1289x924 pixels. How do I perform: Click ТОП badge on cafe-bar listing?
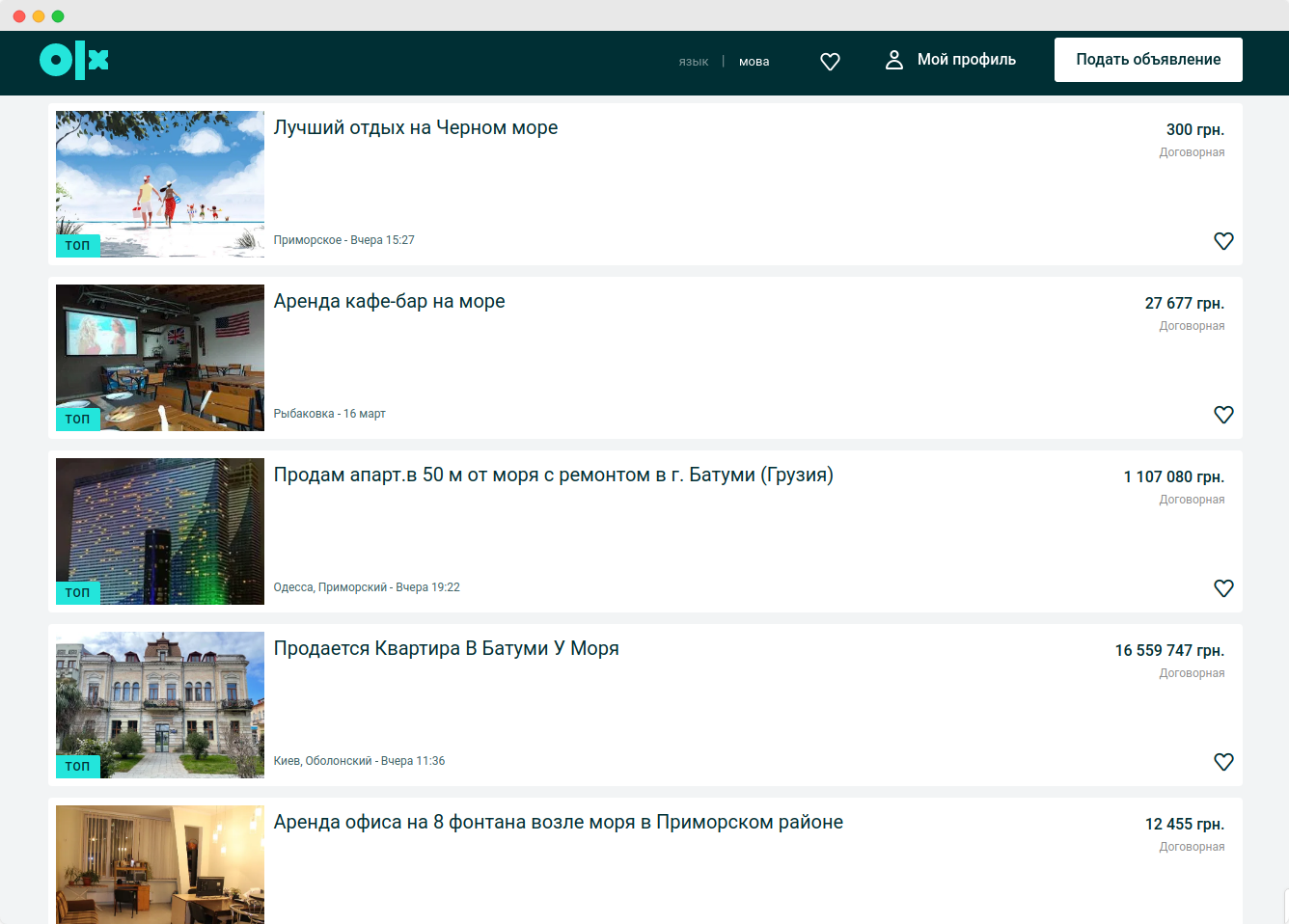(78, 420)
